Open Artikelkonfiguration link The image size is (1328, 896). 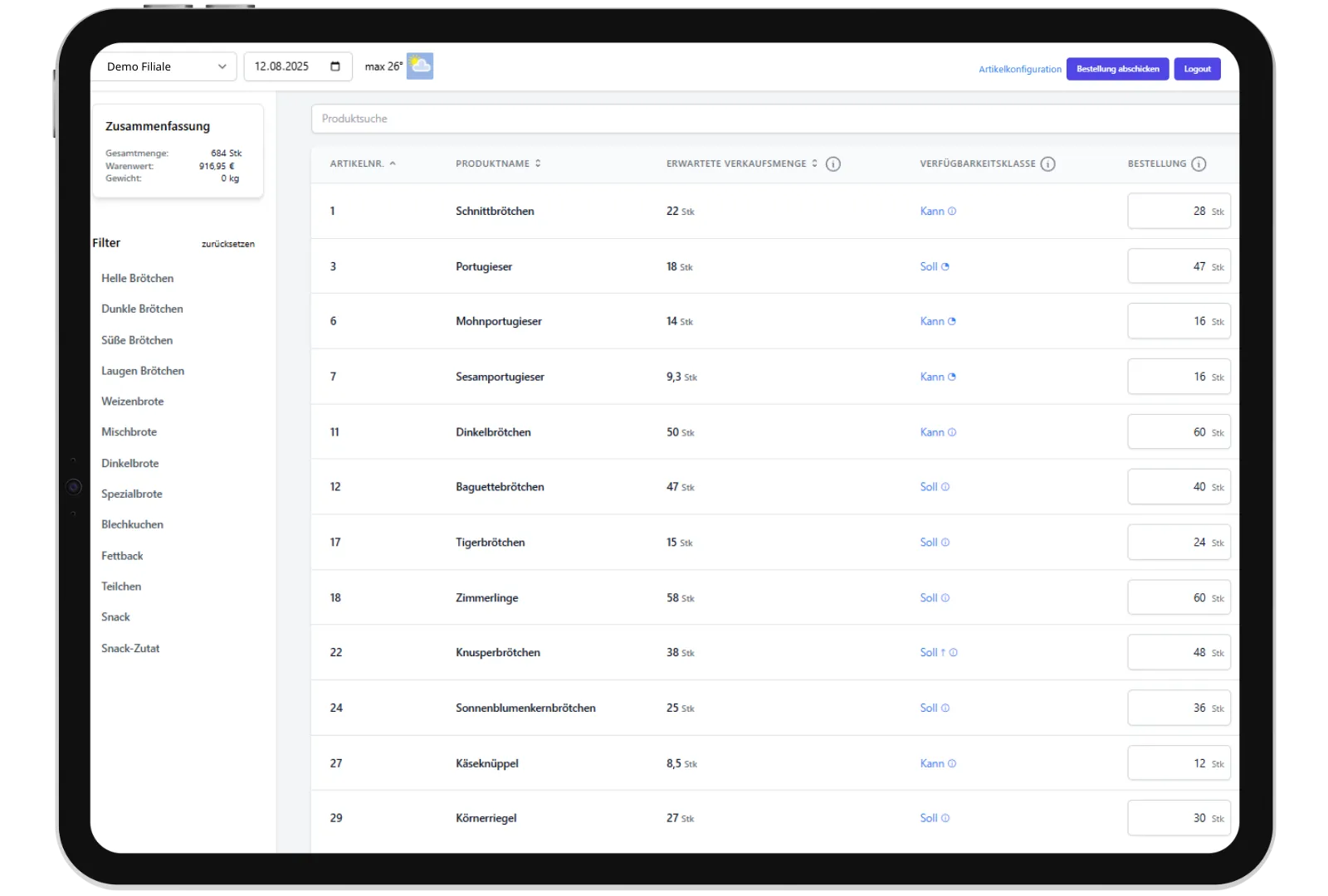pyautogui.click(x=1020, y=70)
